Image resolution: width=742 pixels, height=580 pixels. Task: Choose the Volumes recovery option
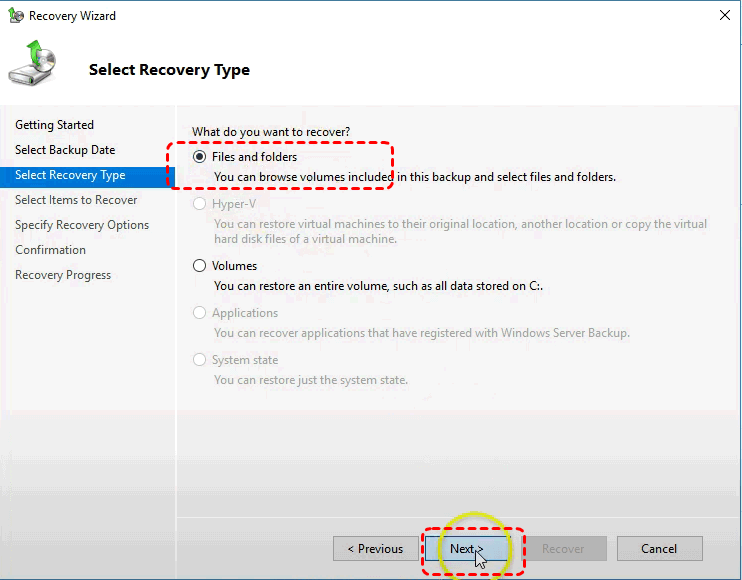click(x=199, y=266)
